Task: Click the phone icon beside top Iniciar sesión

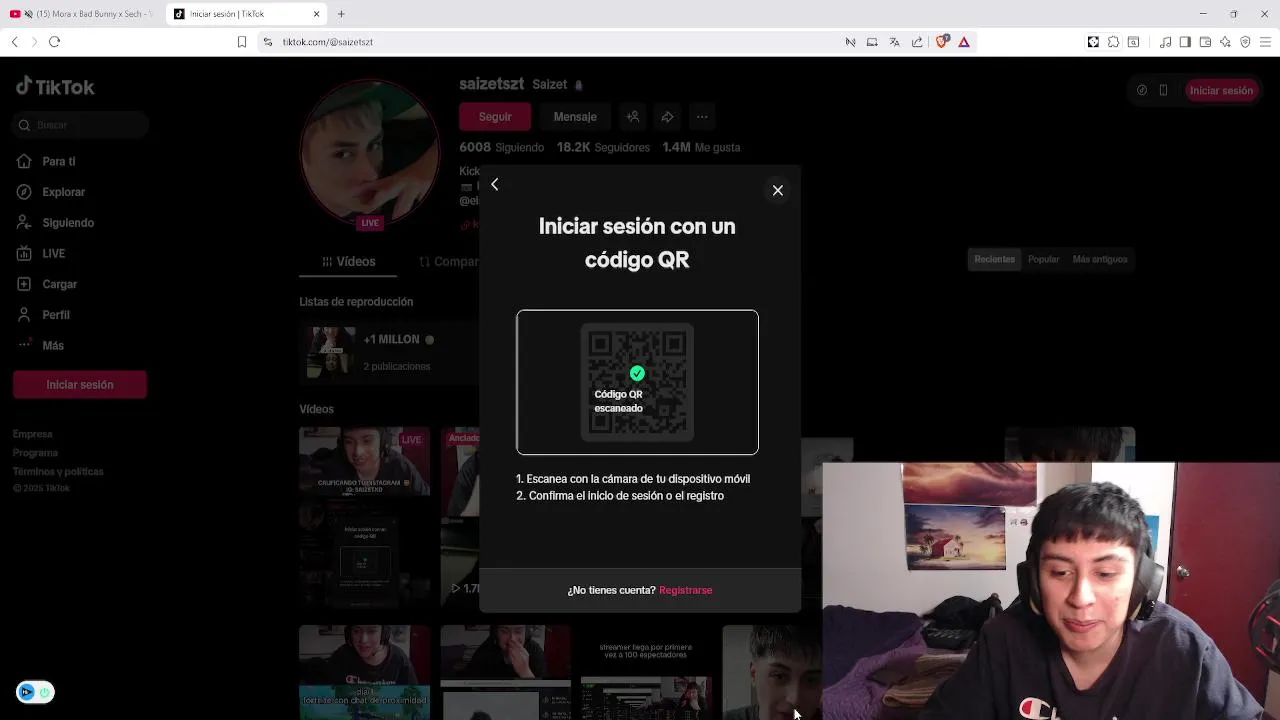Action: pyautogui.click(x=1163, y=90)
